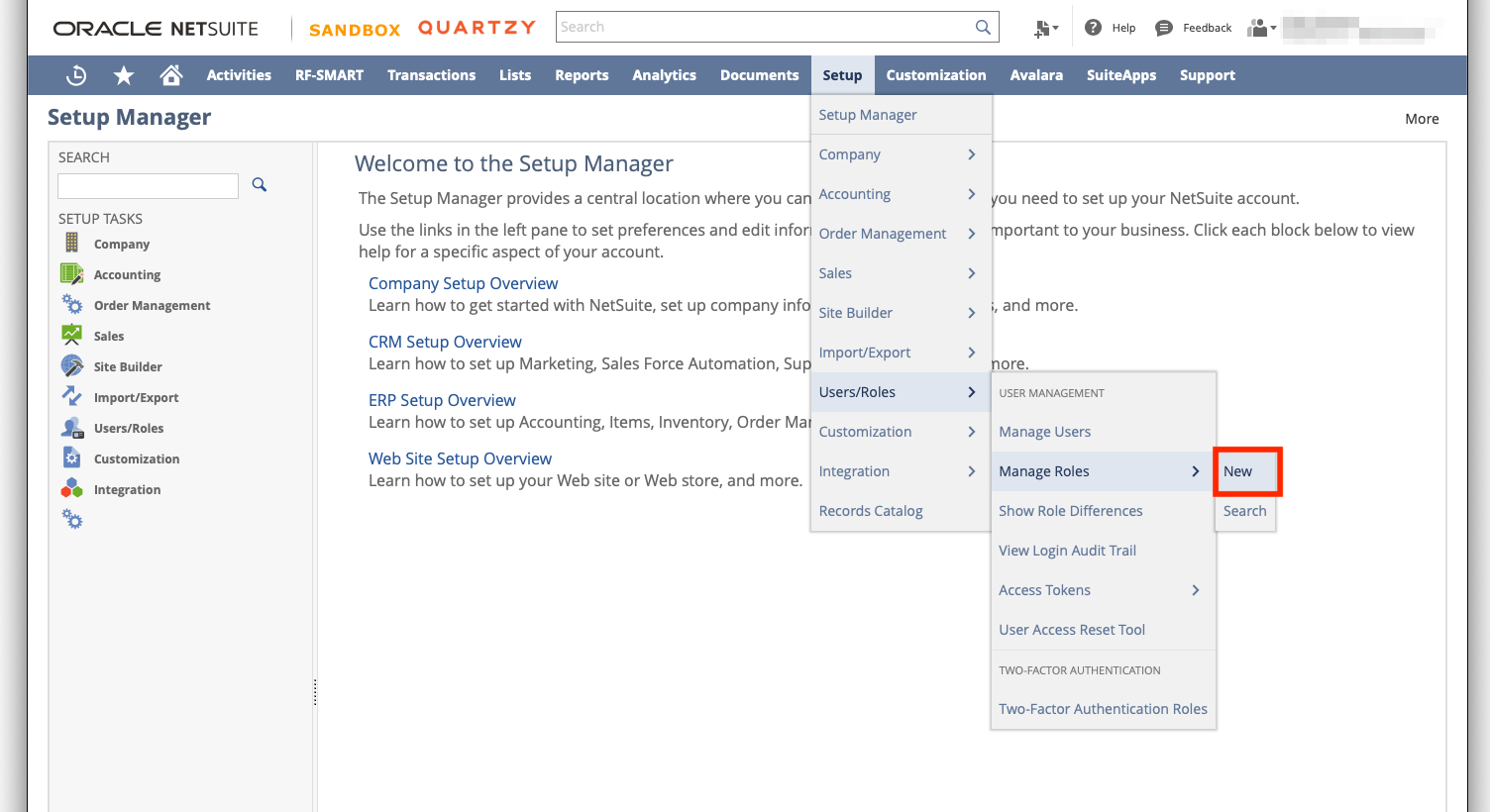Viewport: 1490px width, 812px height.
Task: Select Search under Manage Roles
Action: pyautogui.click(x=1245, y=511)
